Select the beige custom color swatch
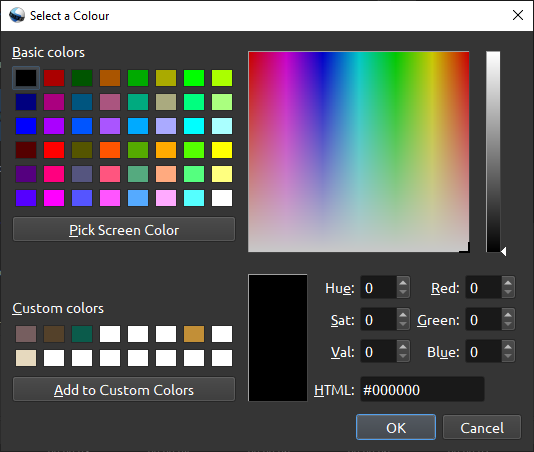Screen dimensions: 534x452 coord(26,358)
